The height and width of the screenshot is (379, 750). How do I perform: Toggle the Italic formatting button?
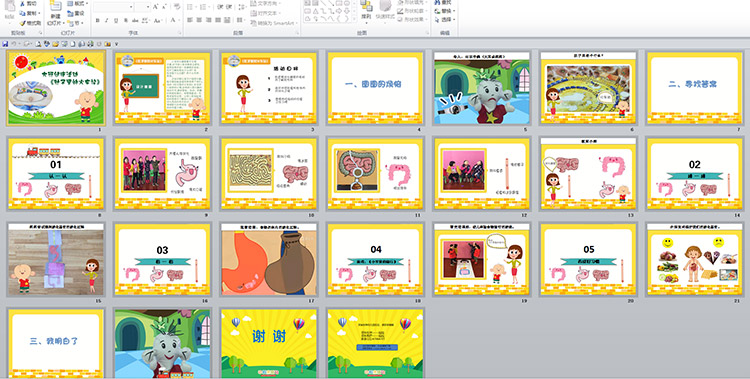pos(107,21)
